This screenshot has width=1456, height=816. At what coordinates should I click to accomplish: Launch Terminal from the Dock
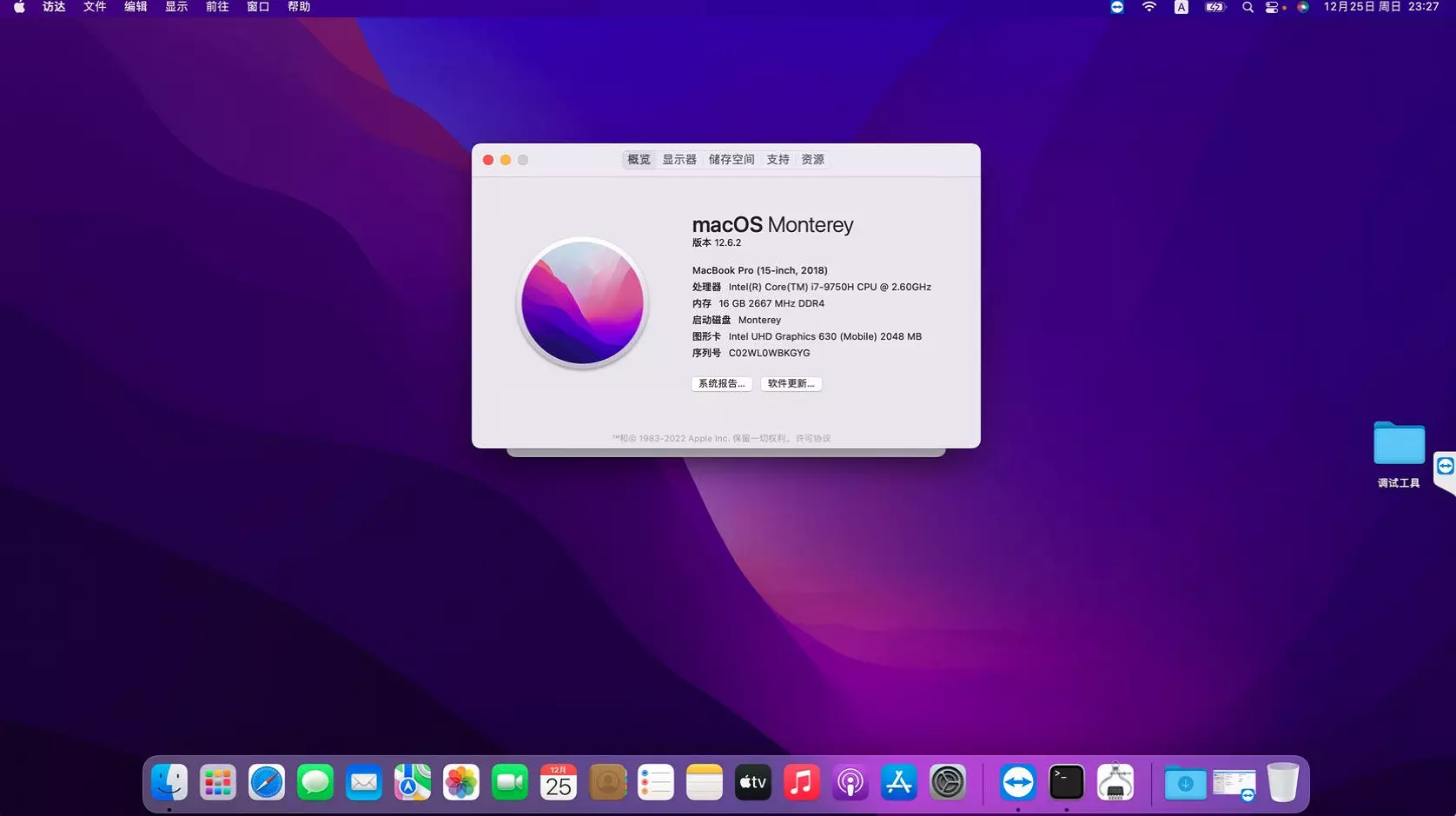(1066, 783)
